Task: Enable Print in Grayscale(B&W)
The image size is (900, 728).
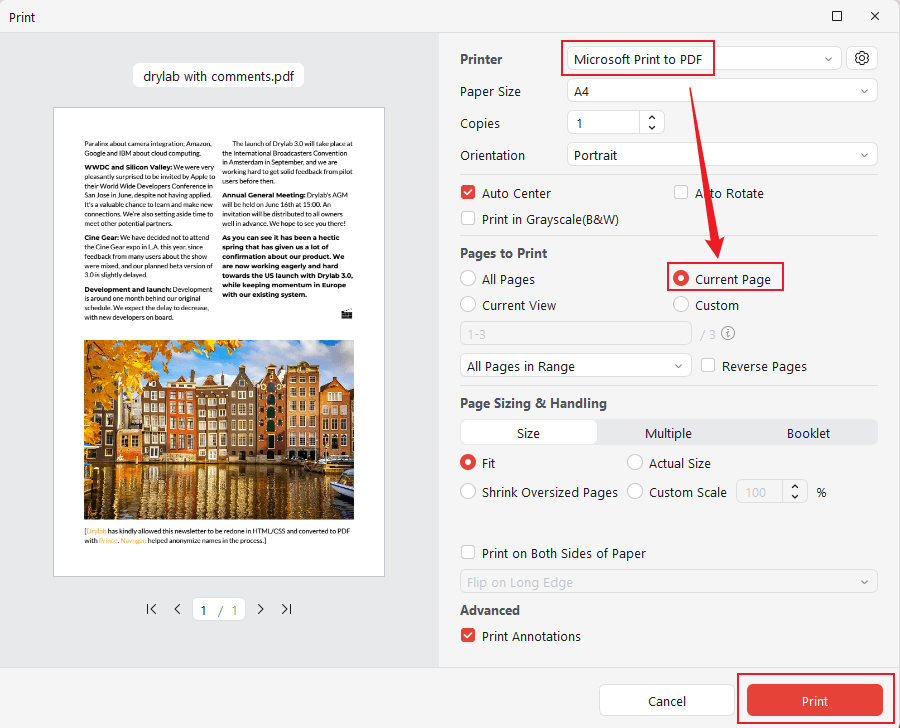Action: click(468, 218)
